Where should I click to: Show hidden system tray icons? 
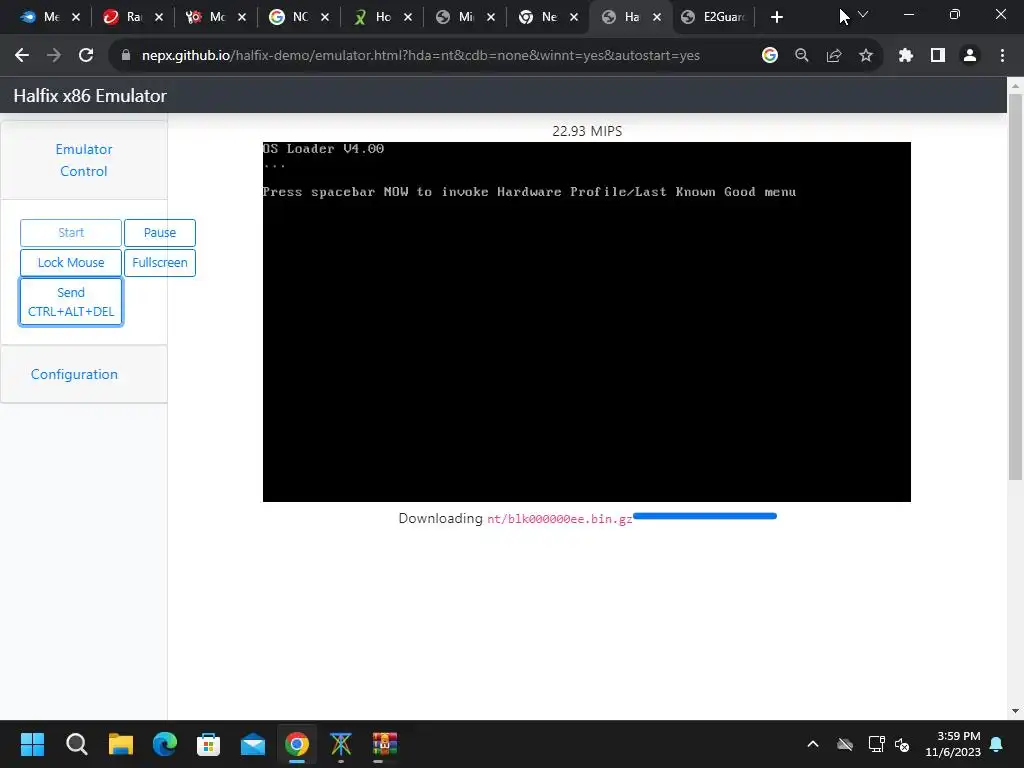(x=813, y=744)
